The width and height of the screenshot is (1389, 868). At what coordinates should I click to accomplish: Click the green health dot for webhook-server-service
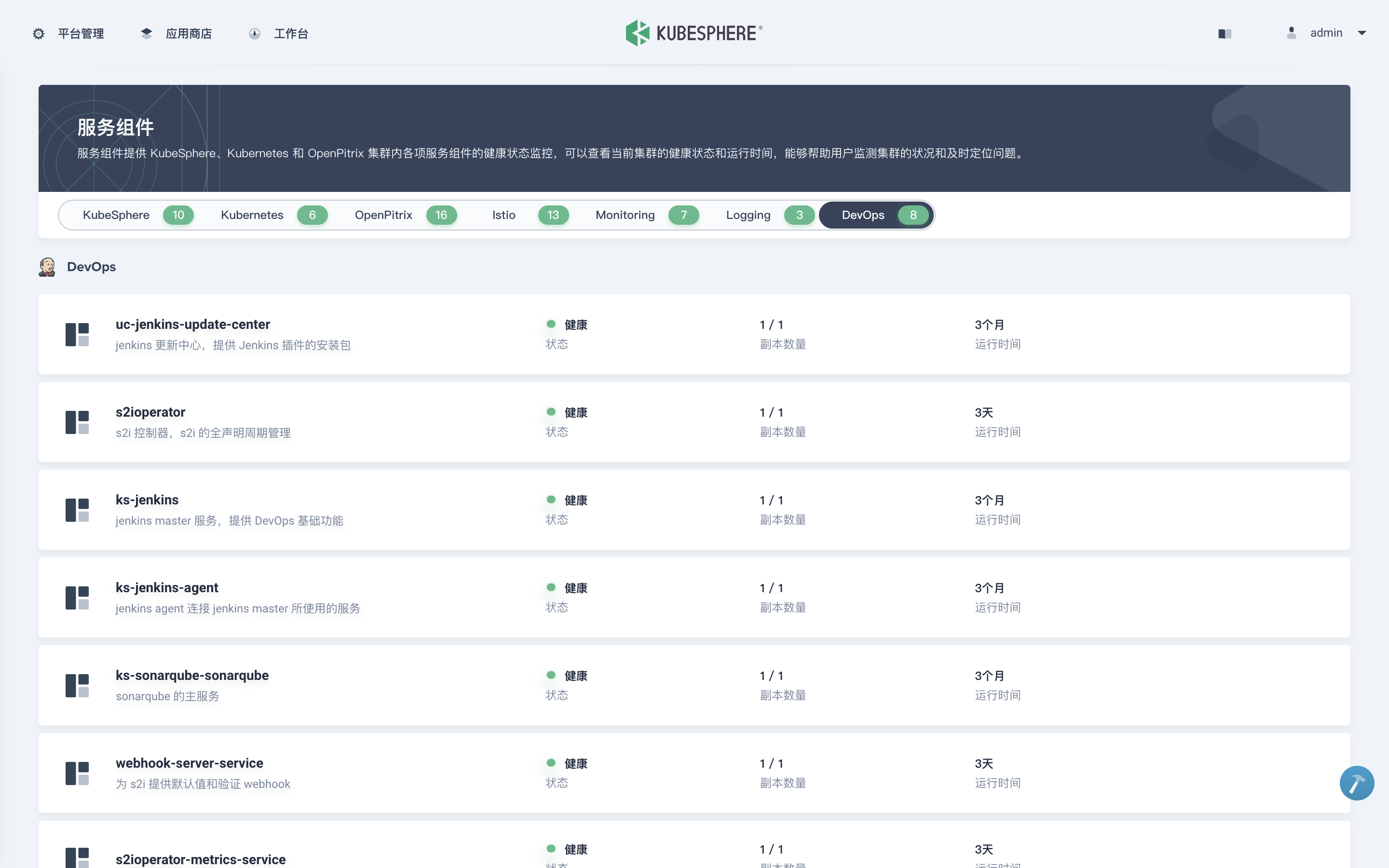pos(551,763)
